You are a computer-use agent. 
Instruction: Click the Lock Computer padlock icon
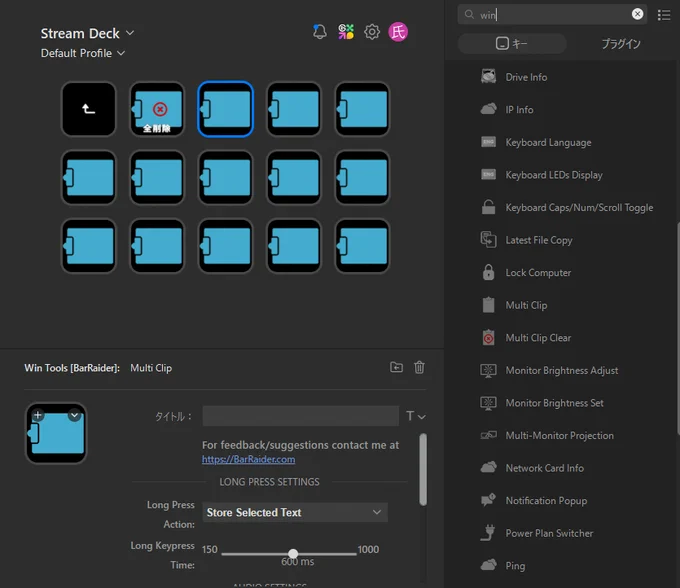pyautogui.click(x=488, y=272)
